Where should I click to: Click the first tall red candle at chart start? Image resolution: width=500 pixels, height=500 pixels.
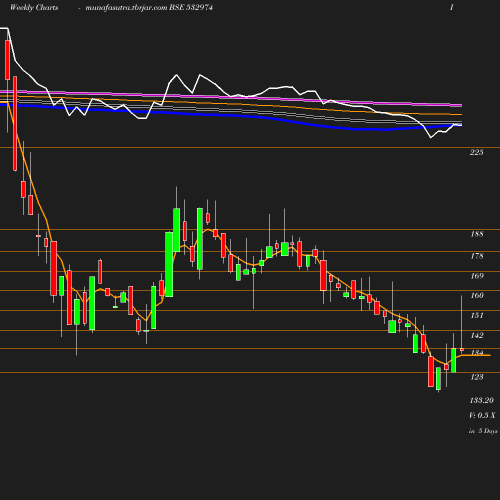click(7, 60)
